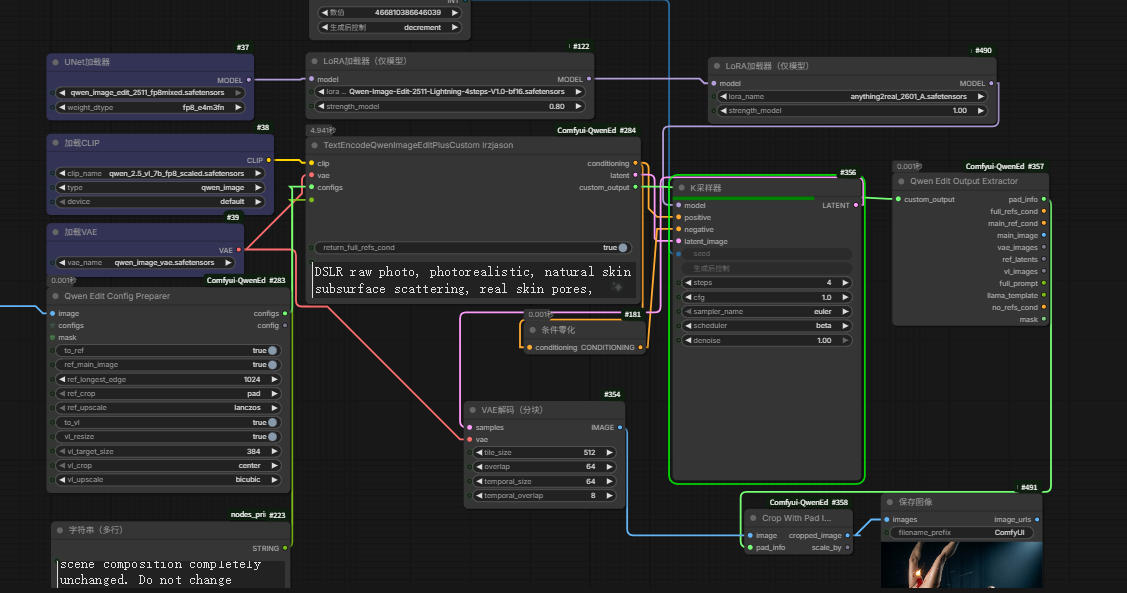This screenshot has height=593, width=1127.
Task: Toggle the ref_main_image switch
Action: click(272, 365)
